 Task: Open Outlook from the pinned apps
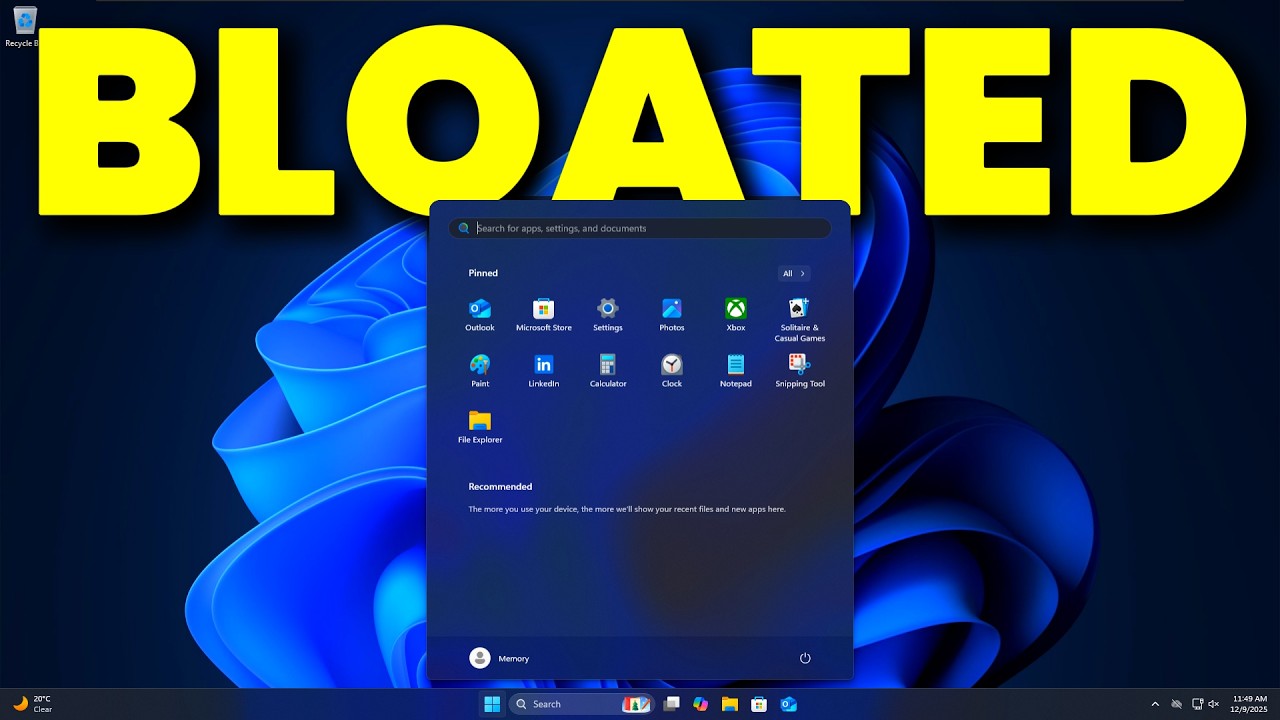coord(480,314)
